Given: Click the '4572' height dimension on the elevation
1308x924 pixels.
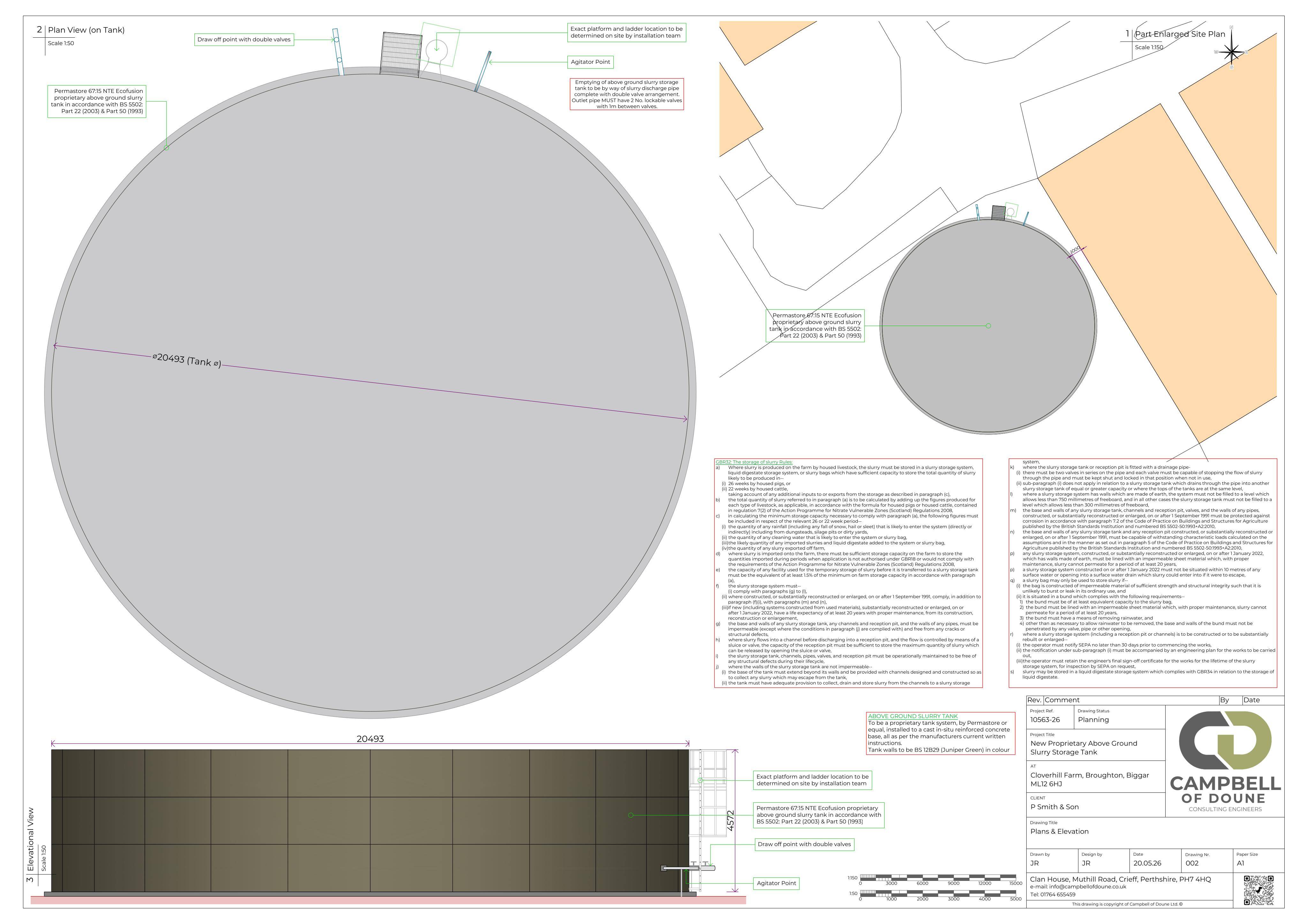Looking at the screenshot, I should click(x=731, y=821).
